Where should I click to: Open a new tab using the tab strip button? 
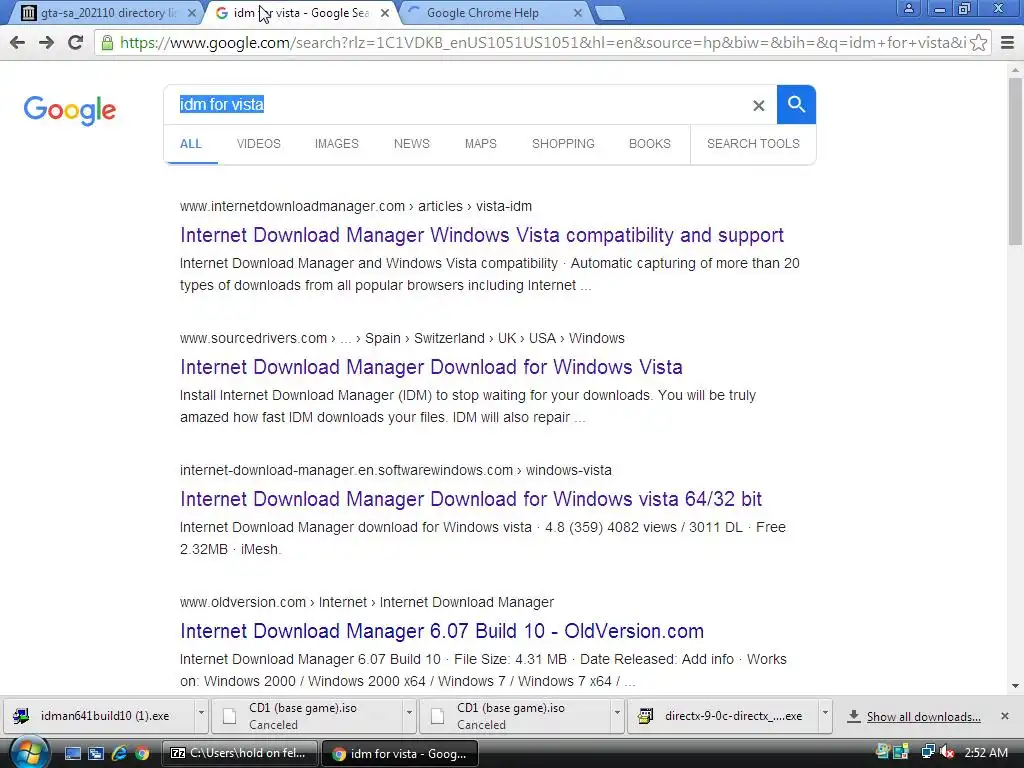611,13
